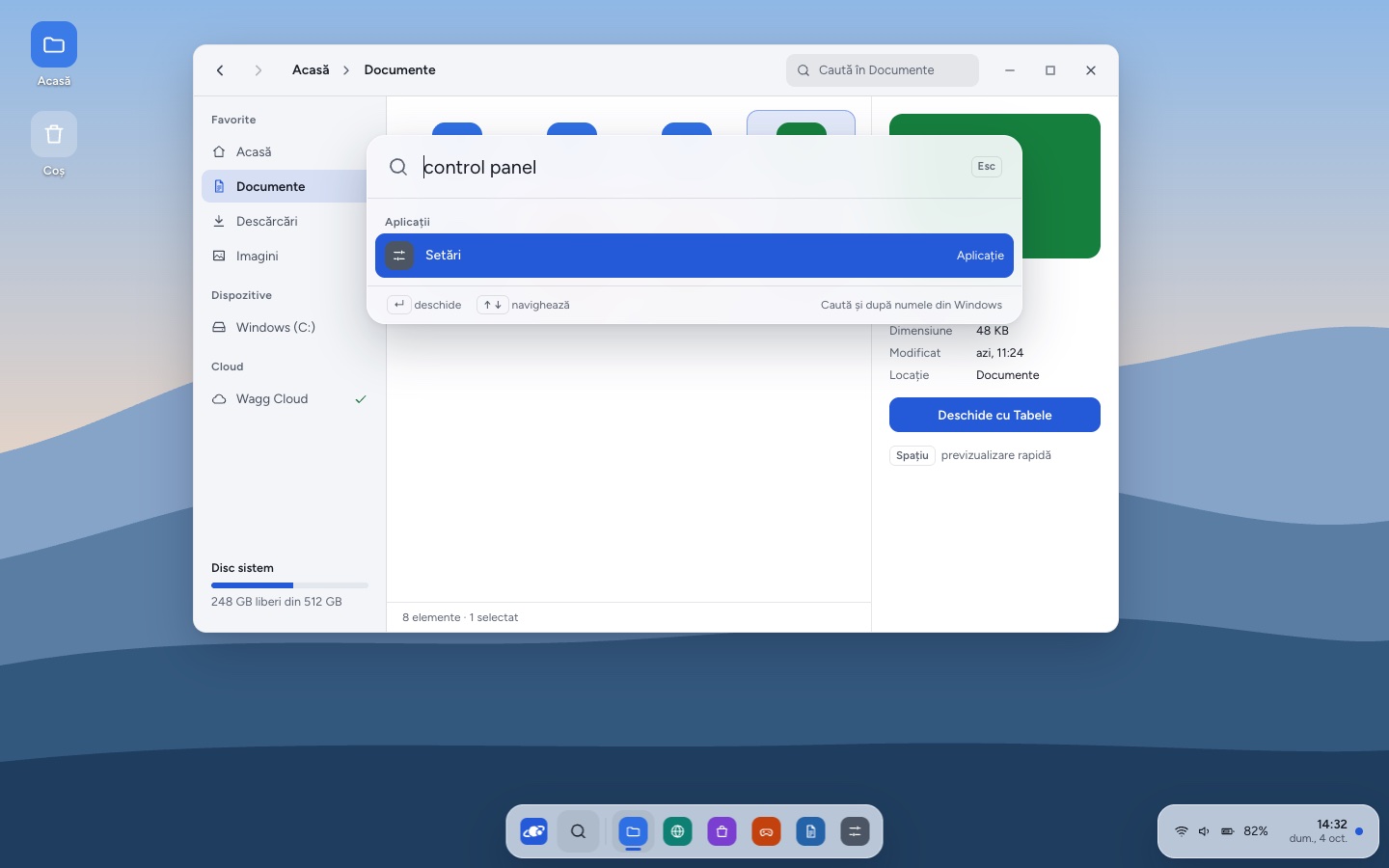Open the Acasă desktop shortcut
The height and width of the screenshot is (868, 1389).
pos(54,55)
